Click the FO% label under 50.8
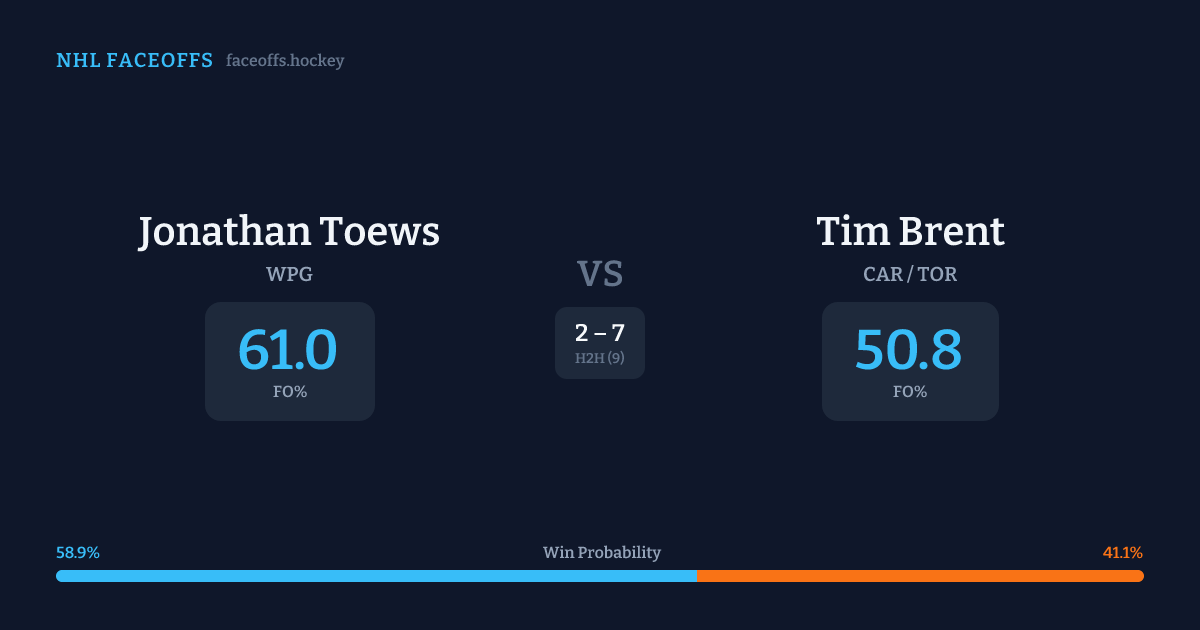This screenshot has width=1200, height=630. (910, 392)
